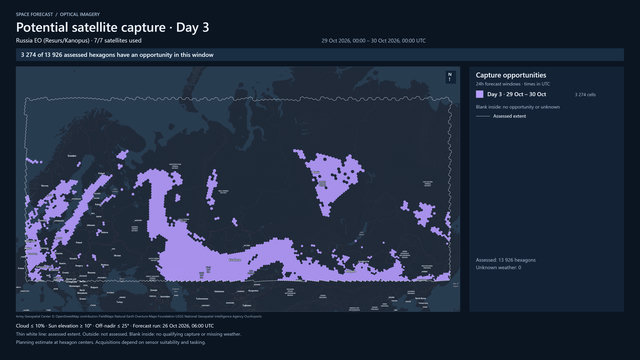Click the Capture opportunities heading
Viewport: 640px width, 360px height.
(511, 75)
